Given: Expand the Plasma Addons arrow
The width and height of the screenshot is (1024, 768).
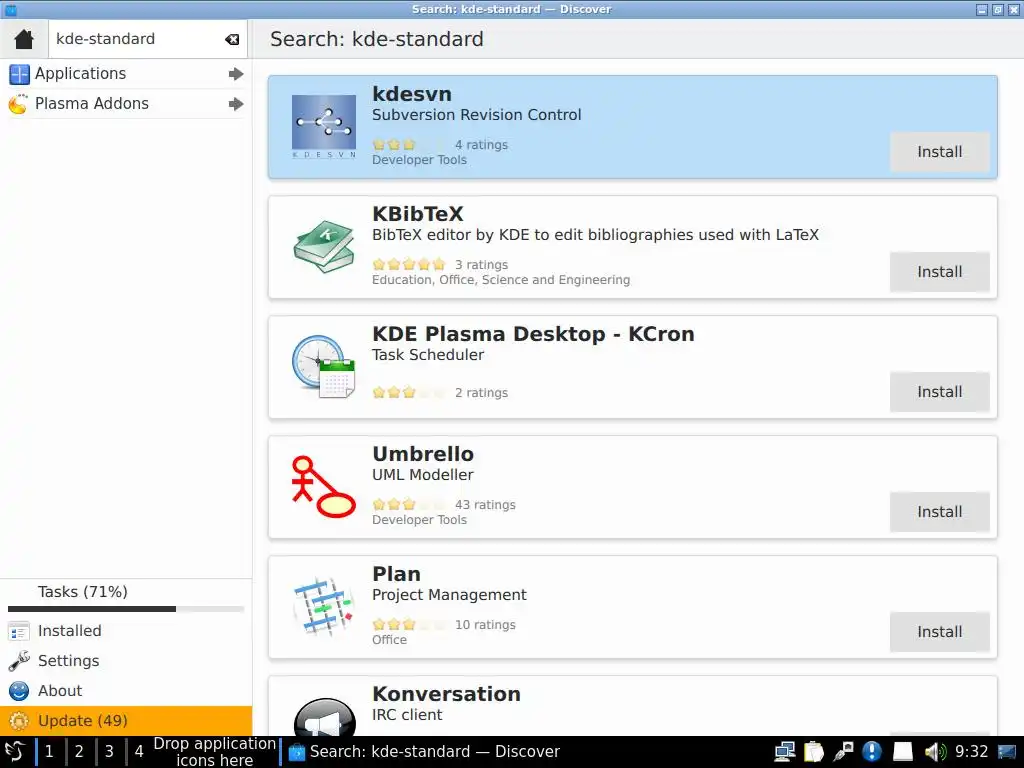Looking at the screenshot, I should (236, 104).
